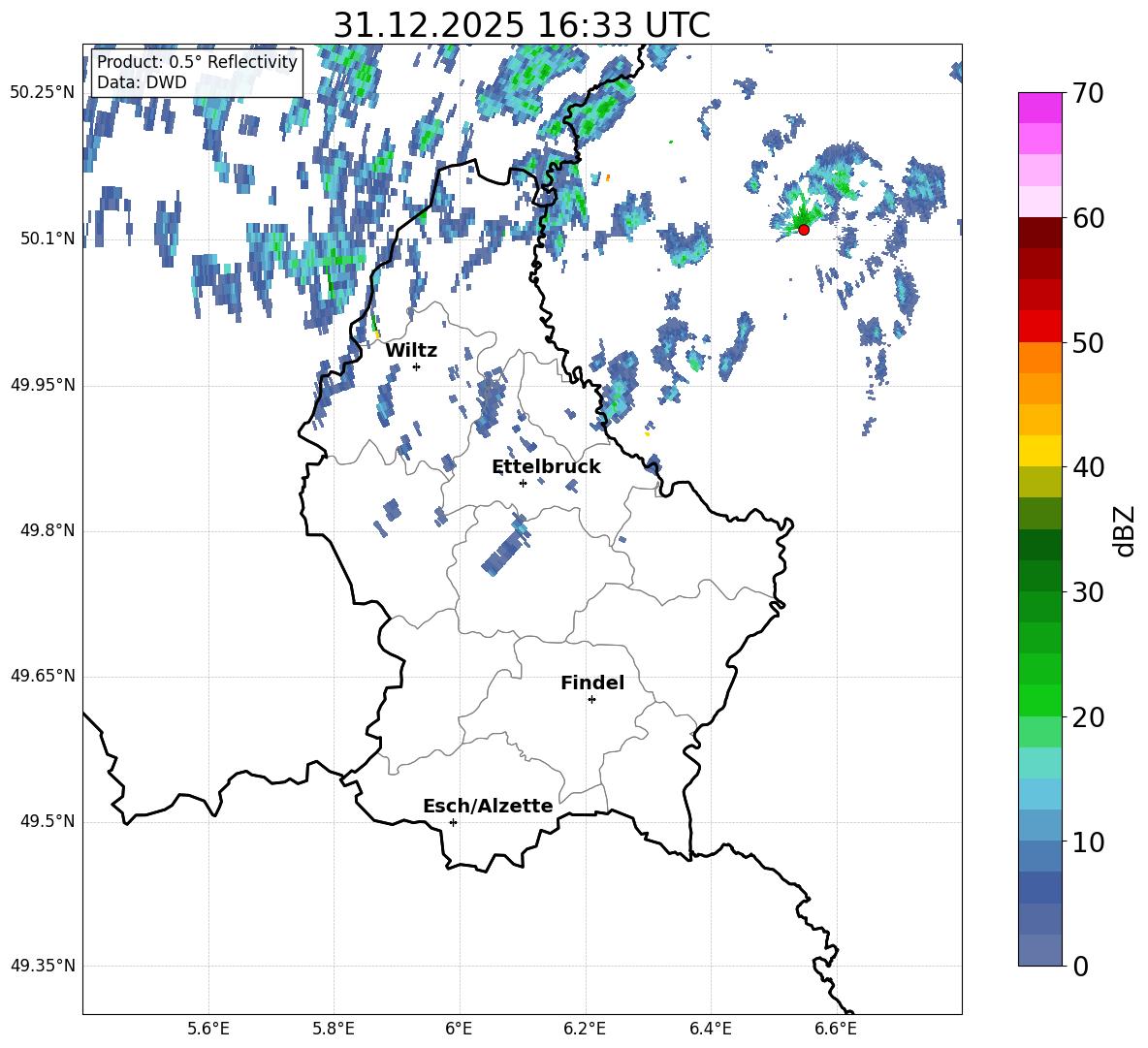Click the 49.5°N latitude tick label
This screenshot has height=1048, width=1148.
[48, 821]
